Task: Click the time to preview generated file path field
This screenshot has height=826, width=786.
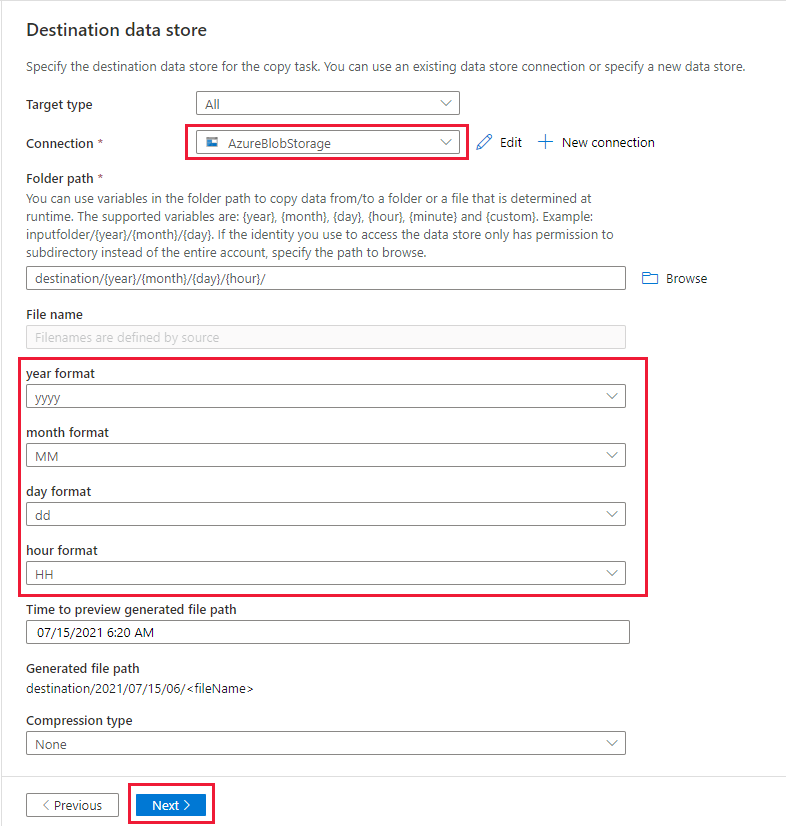Action: click(327, 631)
